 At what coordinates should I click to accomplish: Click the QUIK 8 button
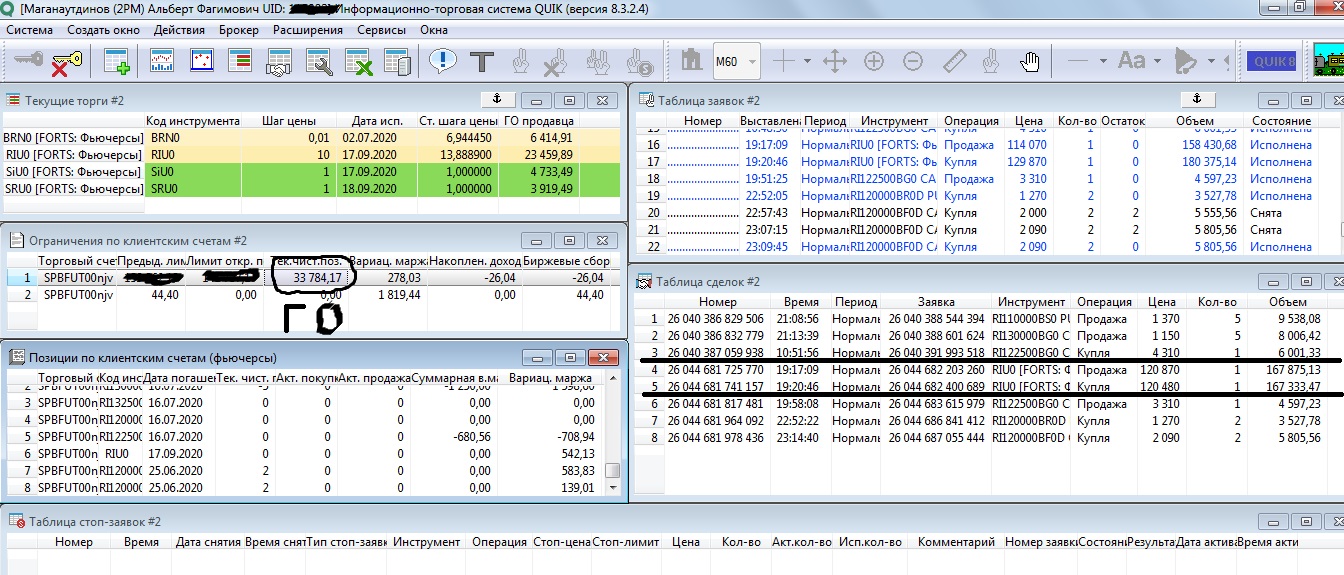1272,62
